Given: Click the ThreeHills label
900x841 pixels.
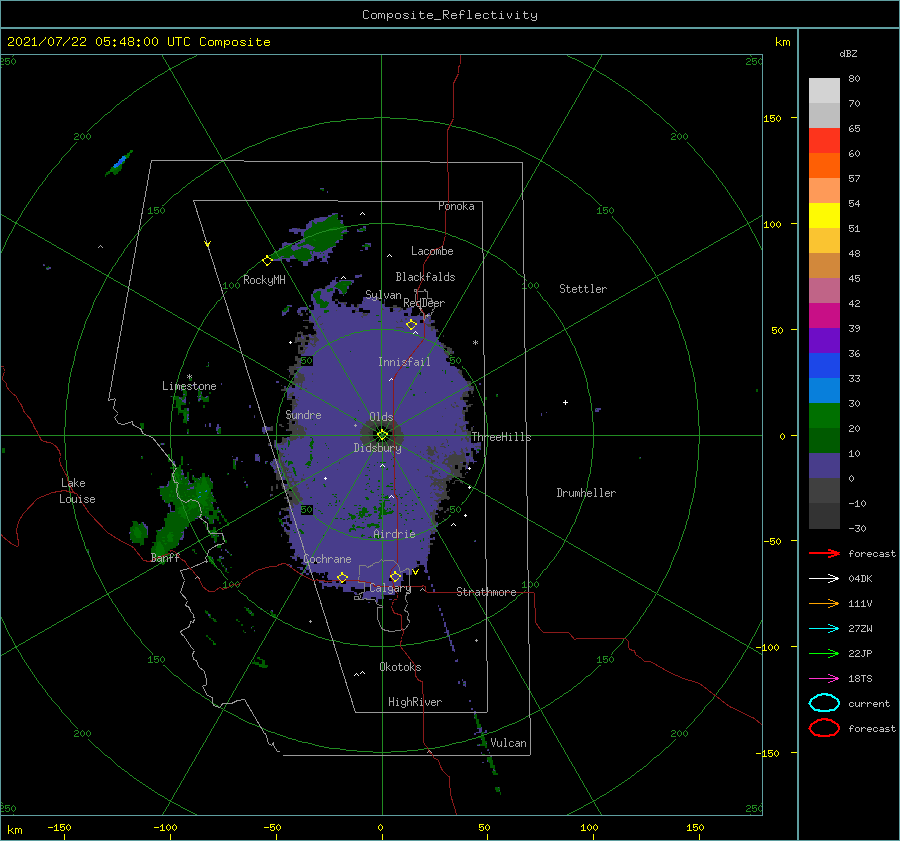Looking at the screenshot, I should coord(501,437).
